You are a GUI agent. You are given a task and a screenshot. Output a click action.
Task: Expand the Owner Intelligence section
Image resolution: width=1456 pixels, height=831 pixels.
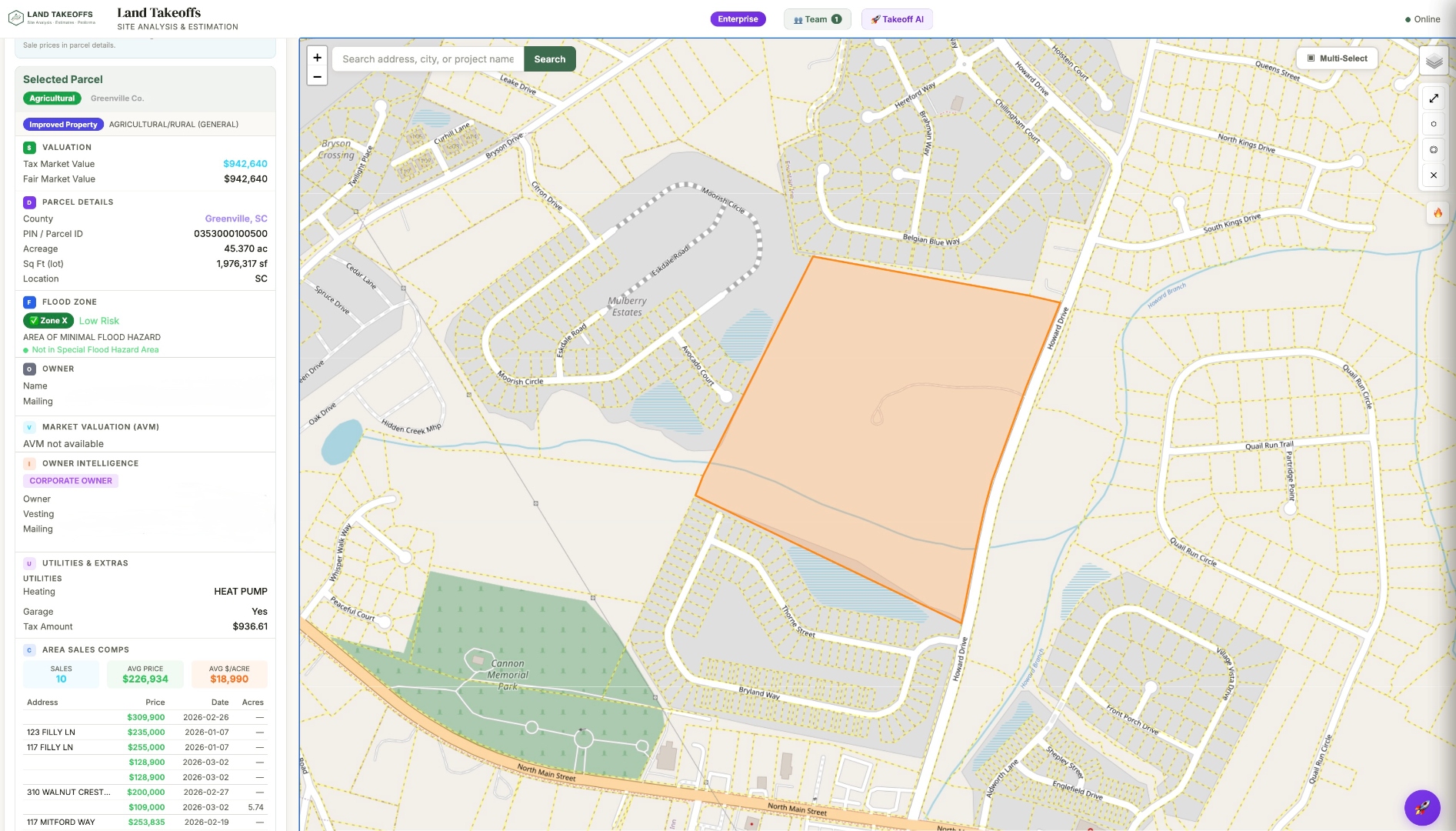pos(89,463)
